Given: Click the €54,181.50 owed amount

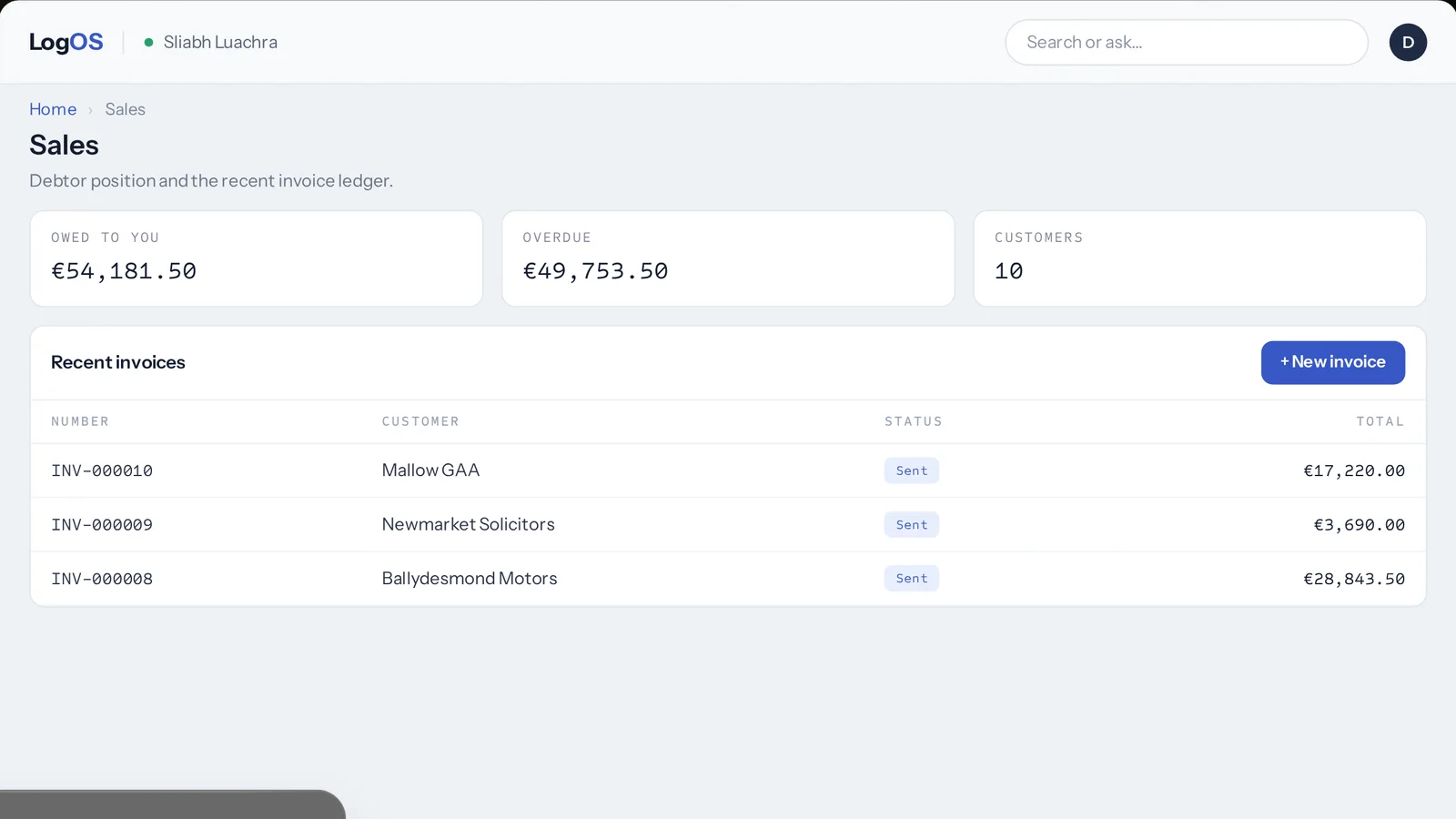Looking at the screenshot, I should (124, 271).
